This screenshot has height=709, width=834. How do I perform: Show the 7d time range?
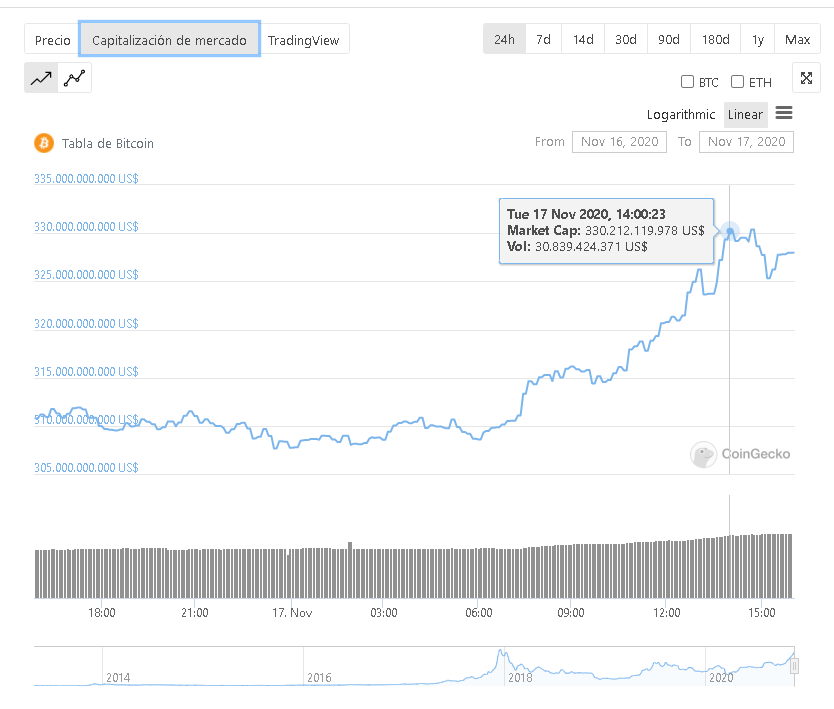click(x=543, y=40)
